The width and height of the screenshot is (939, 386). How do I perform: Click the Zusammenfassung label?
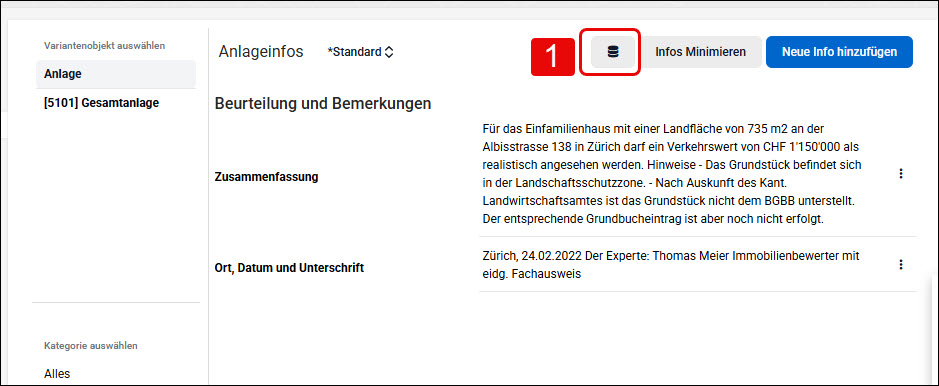tap(266, 177)
